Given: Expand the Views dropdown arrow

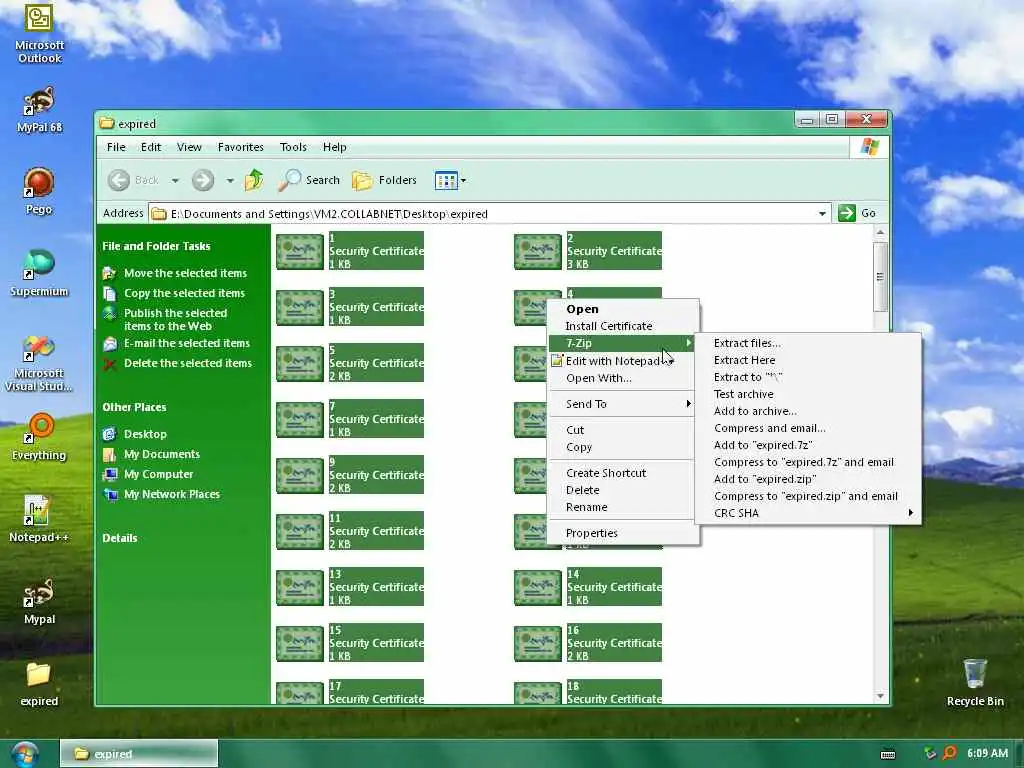Looking at the screenshot, I should coord(463,181).
